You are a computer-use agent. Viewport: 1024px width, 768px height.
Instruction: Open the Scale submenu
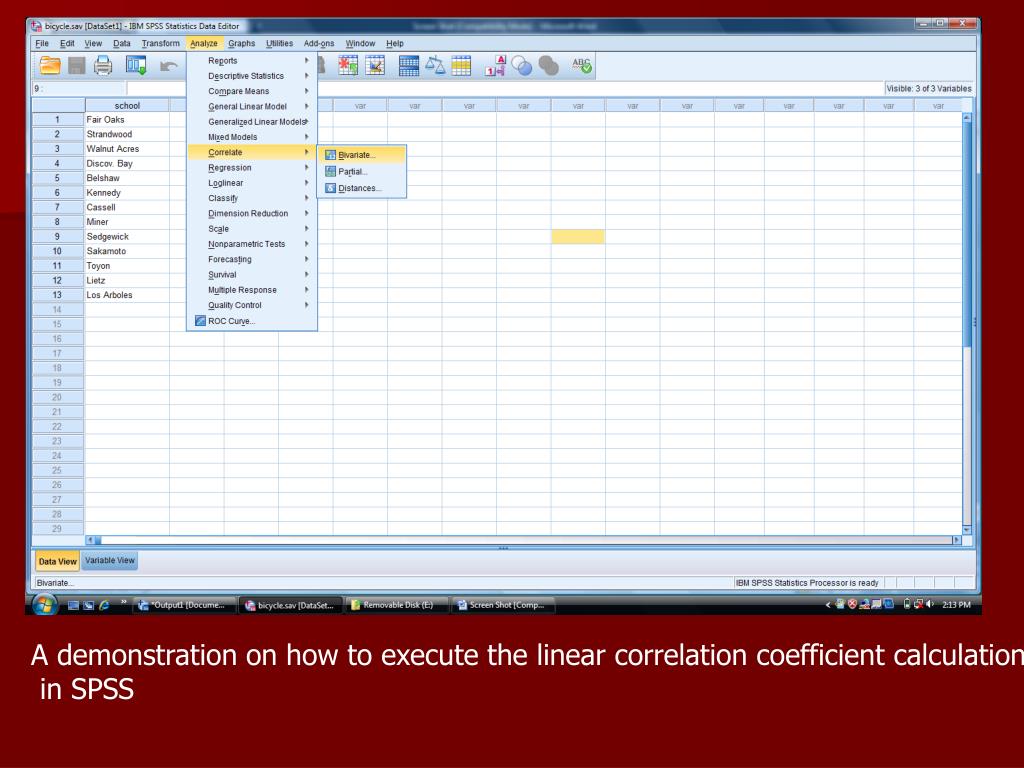(251, 229)
